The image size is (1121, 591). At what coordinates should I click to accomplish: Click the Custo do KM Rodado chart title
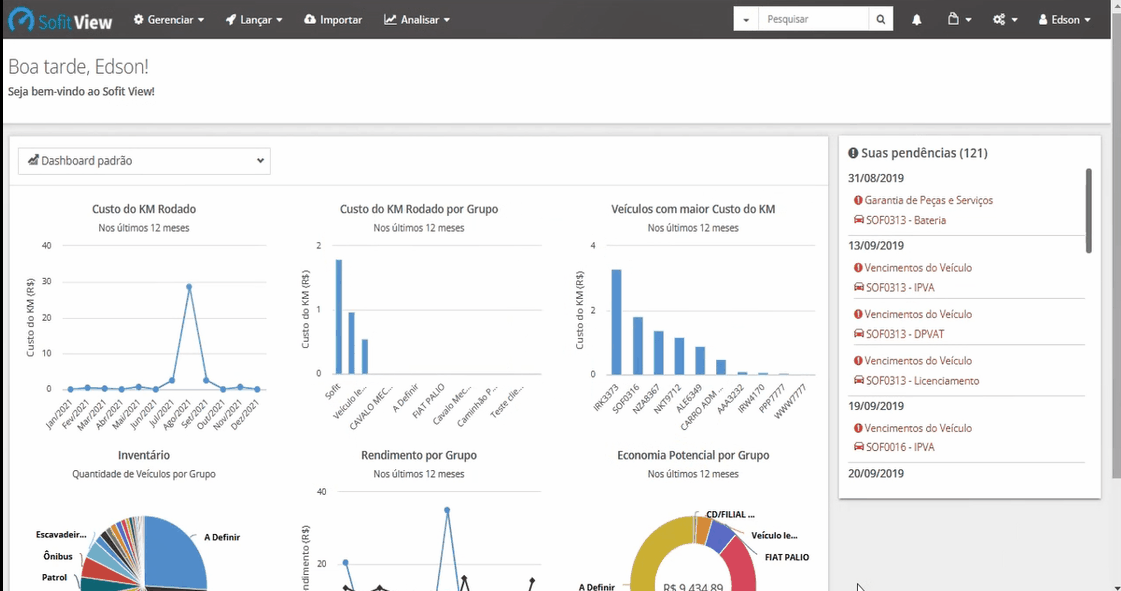point(144,209)
